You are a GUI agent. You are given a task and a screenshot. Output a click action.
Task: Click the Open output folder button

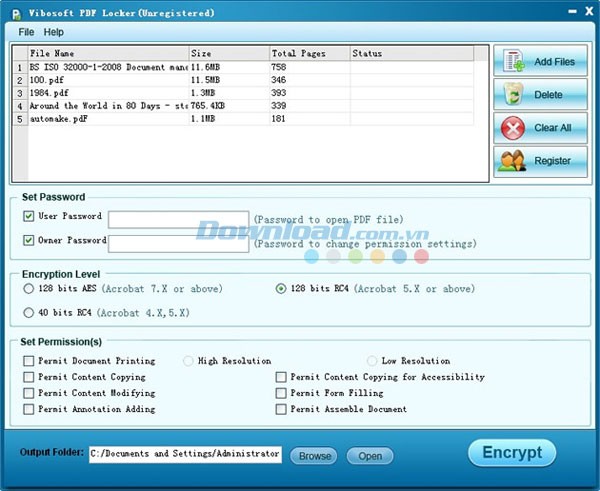click(x=370, y=456)
